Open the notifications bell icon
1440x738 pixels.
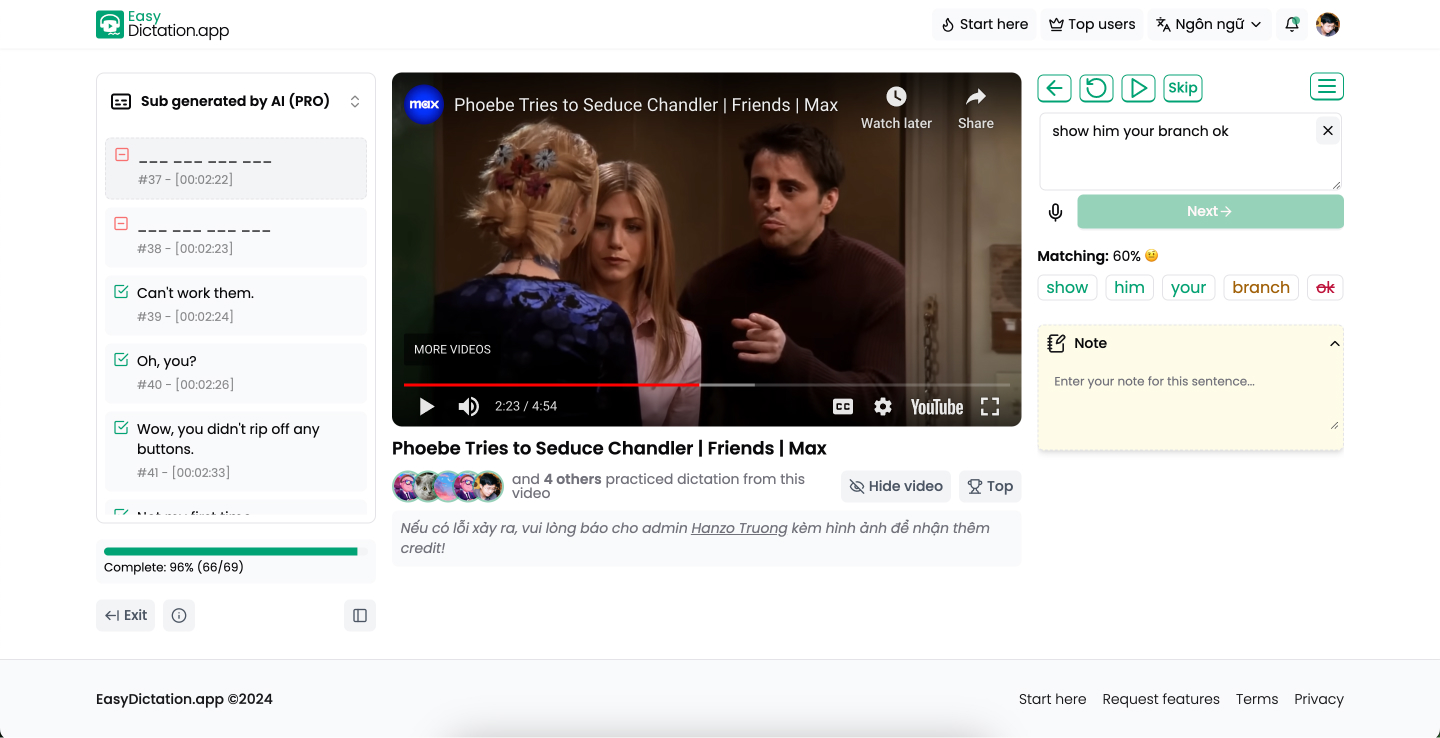coord(1292,25)
